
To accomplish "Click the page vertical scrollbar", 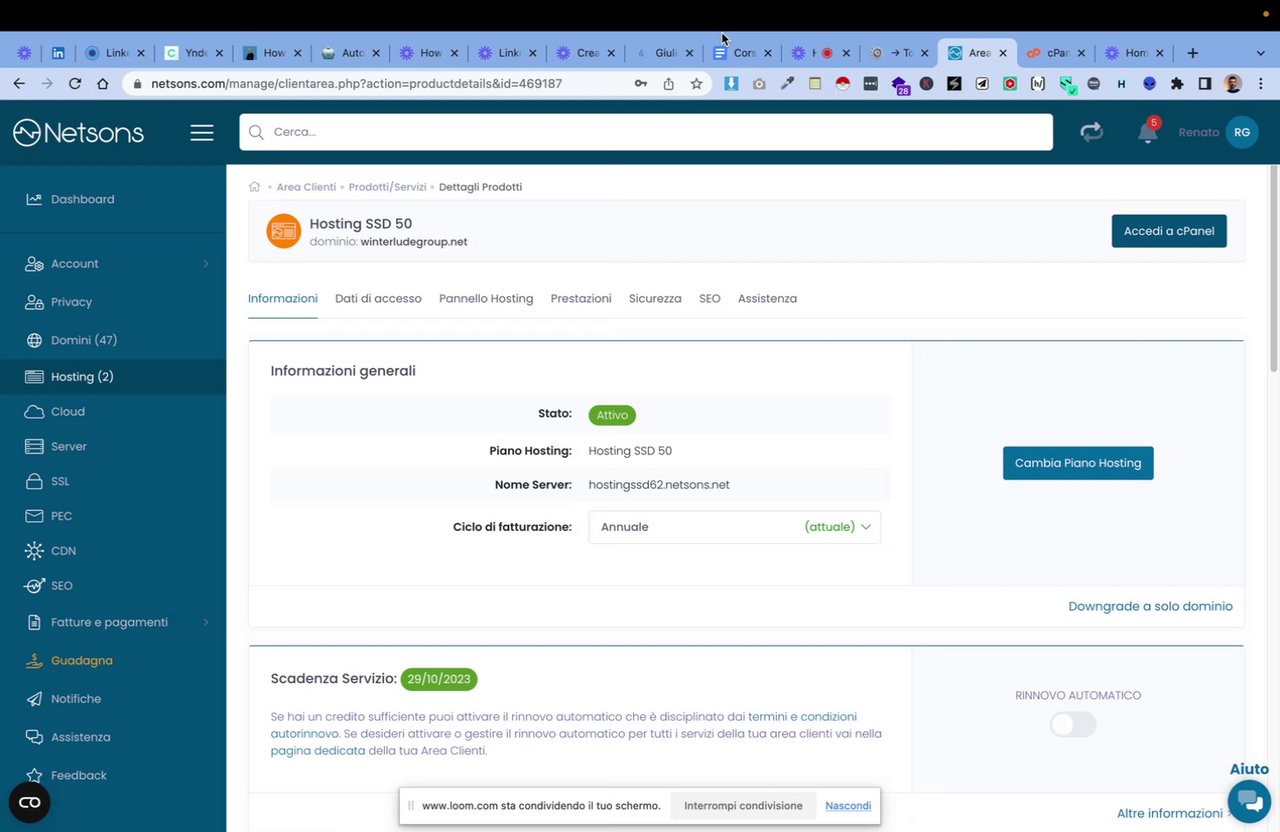I will [x=1273, y=270].
